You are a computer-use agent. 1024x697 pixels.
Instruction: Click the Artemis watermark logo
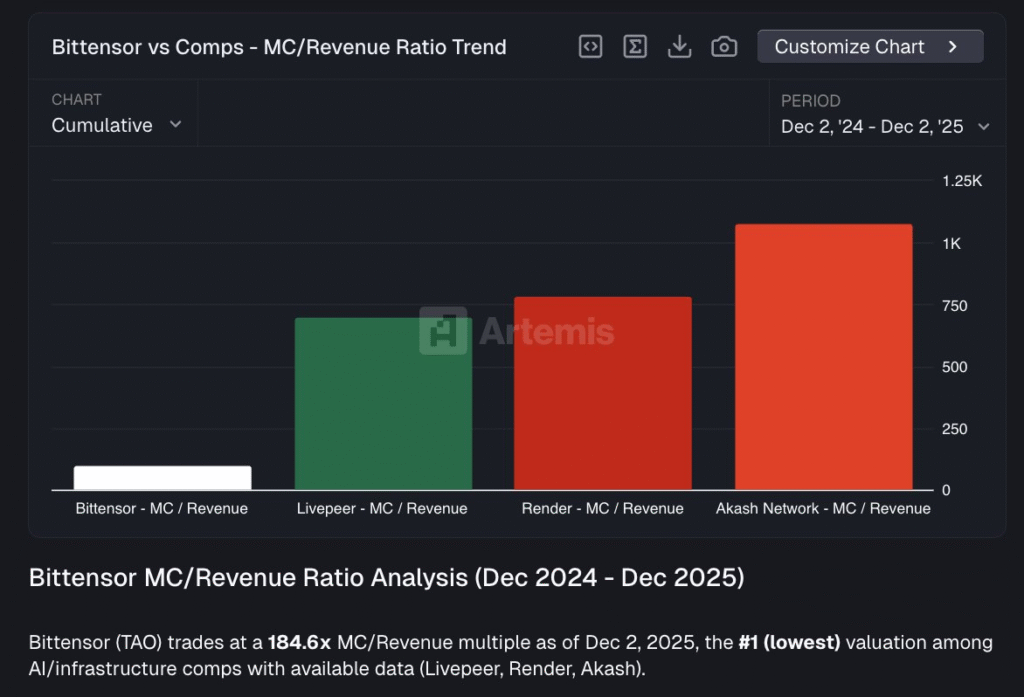pos(443,331)
